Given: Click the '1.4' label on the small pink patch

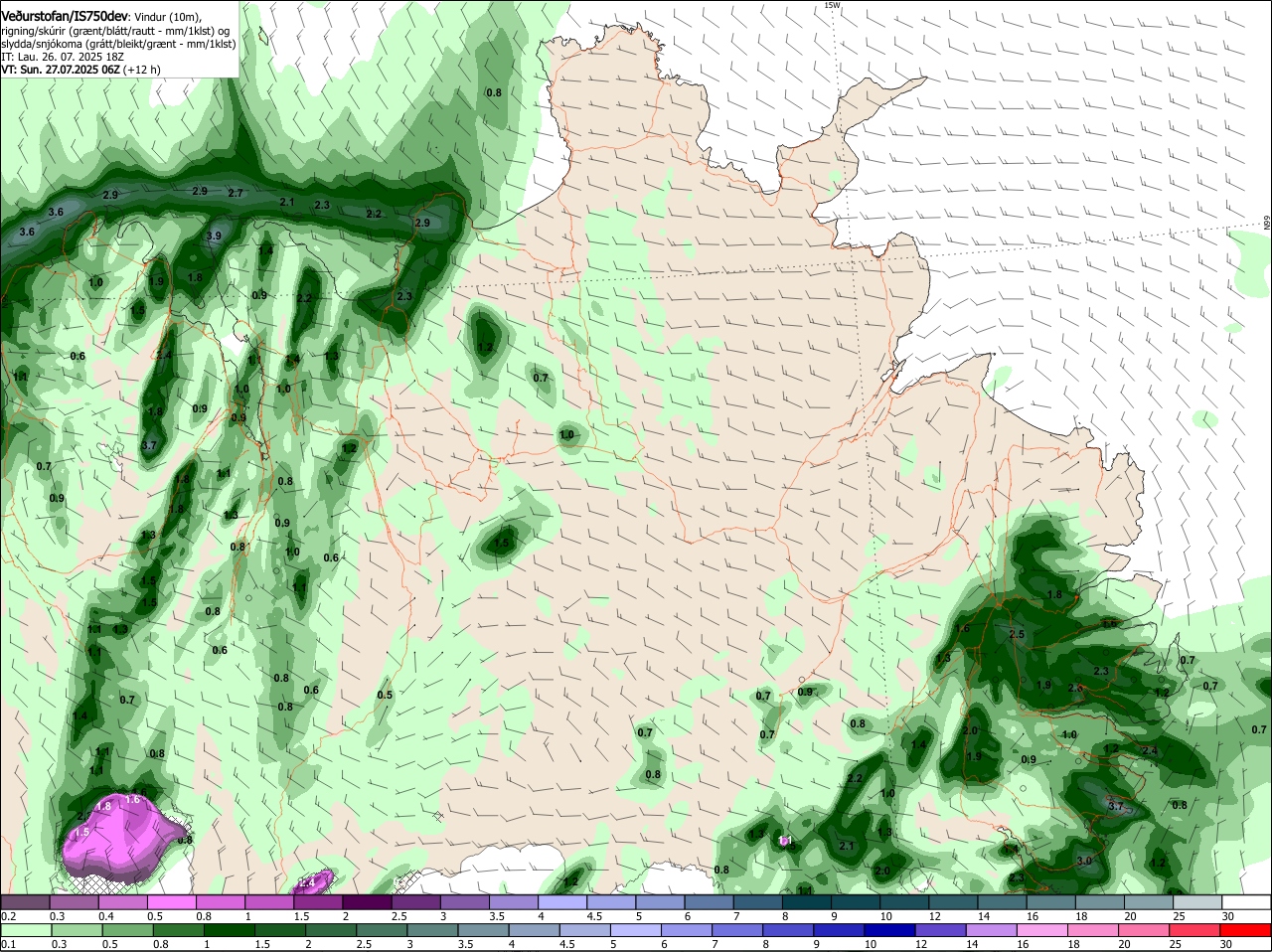Looking at the screenshot, I should point(307,881).
